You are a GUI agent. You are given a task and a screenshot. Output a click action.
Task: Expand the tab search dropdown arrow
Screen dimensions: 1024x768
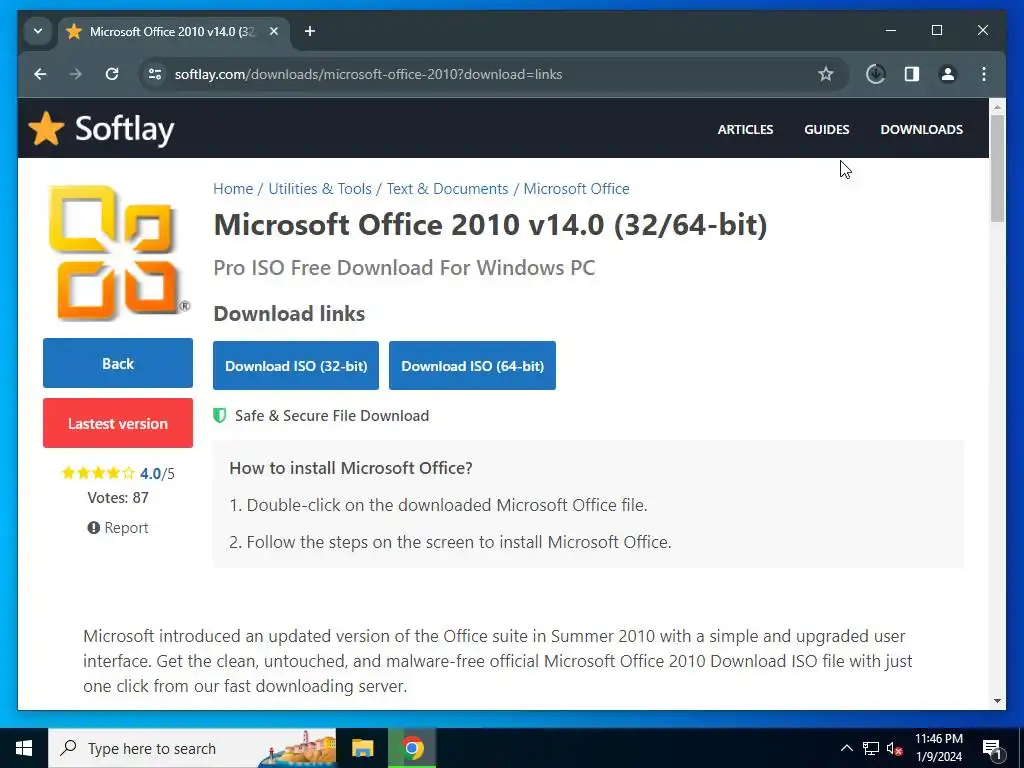(38, 31)
